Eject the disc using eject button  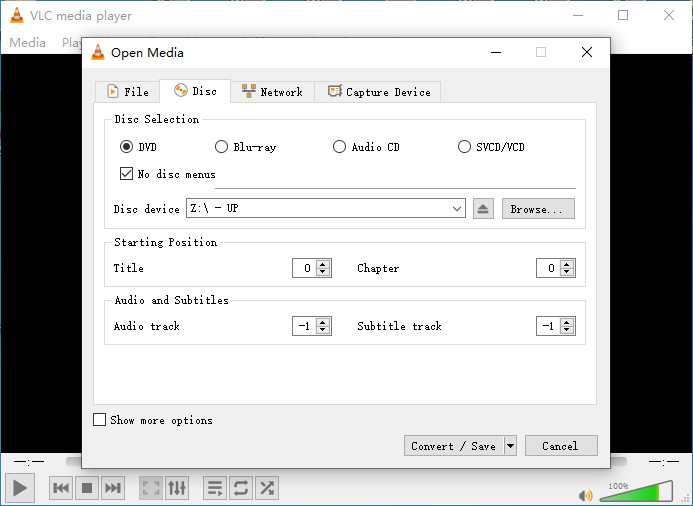pos(483,209)
